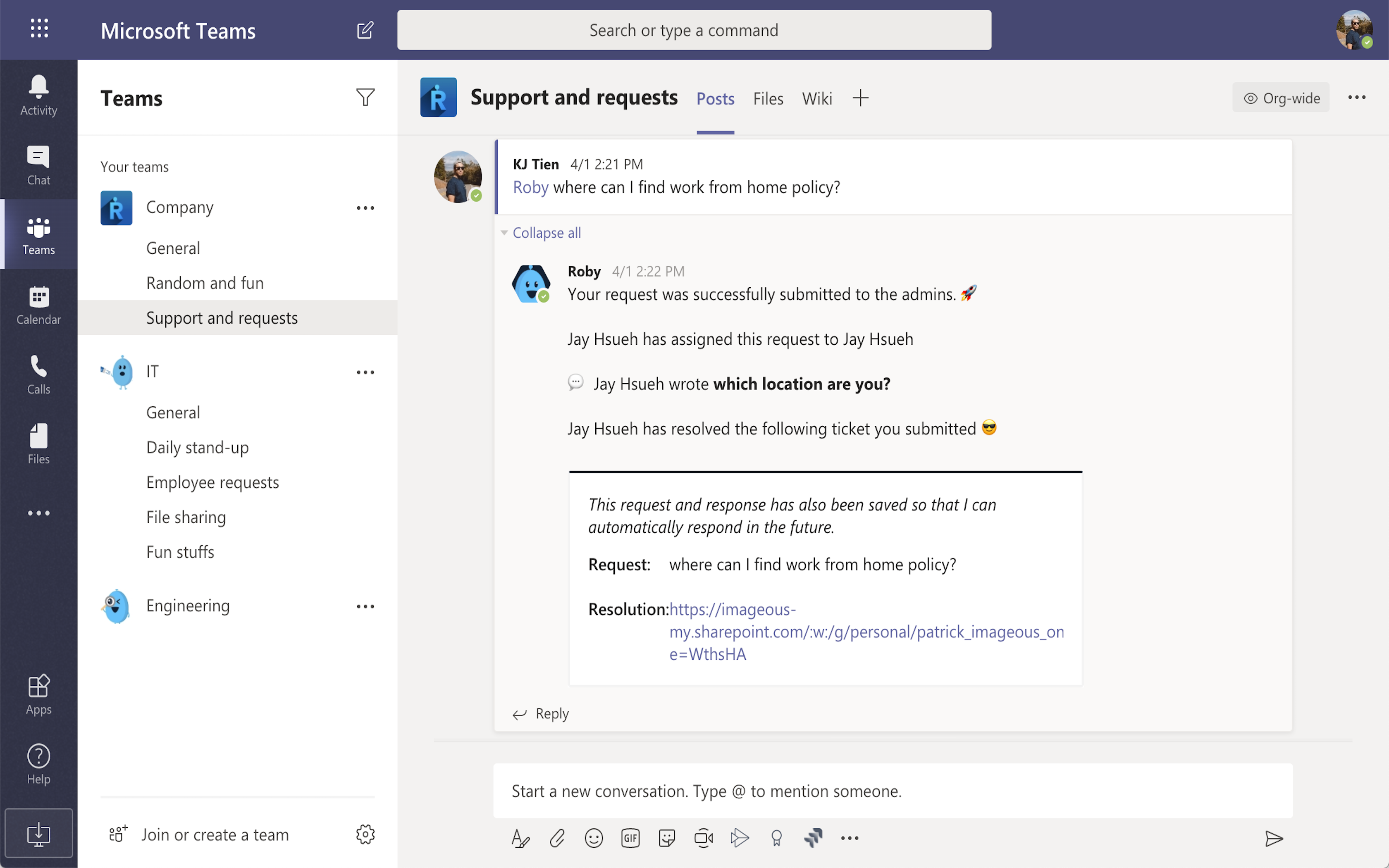Click Join or create a team
This screenshot has height=868, width=1389.
pyautogui.click(x=199, y=834)
